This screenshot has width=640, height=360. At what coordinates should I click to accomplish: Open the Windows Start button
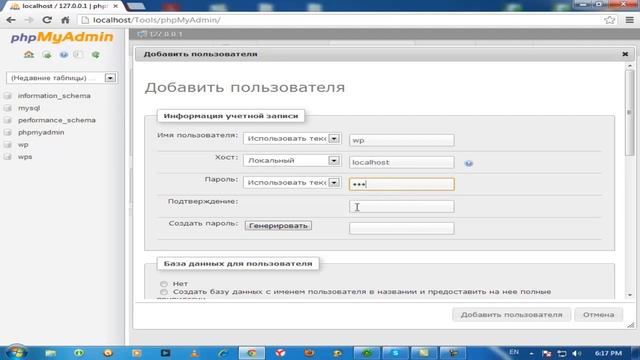coord(16,353)
